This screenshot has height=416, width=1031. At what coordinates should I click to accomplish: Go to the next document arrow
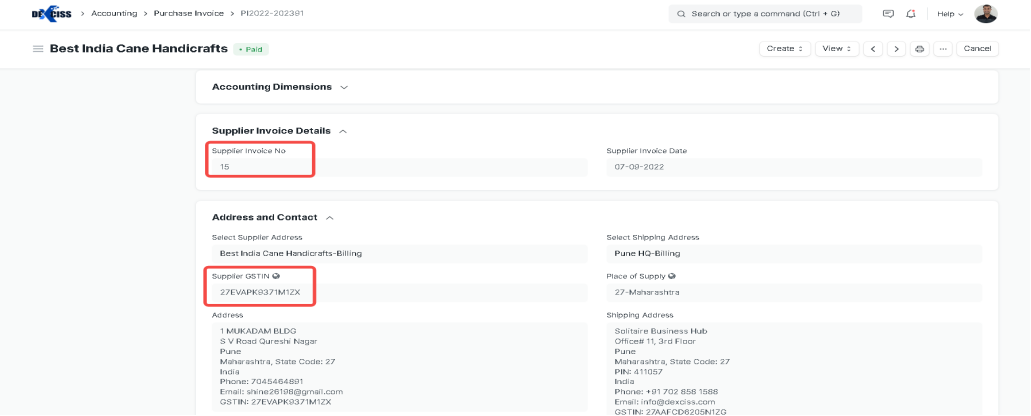896,49
